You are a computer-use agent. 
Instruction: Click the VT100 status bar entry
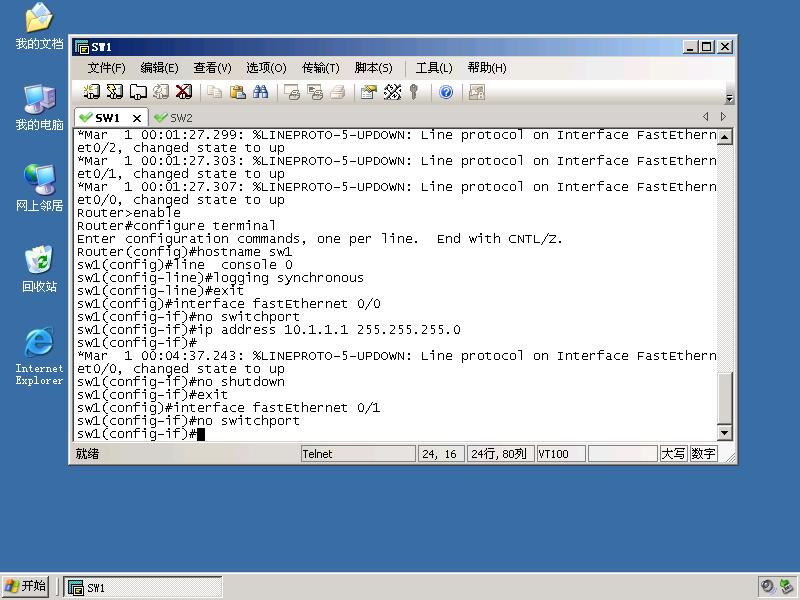561,454
